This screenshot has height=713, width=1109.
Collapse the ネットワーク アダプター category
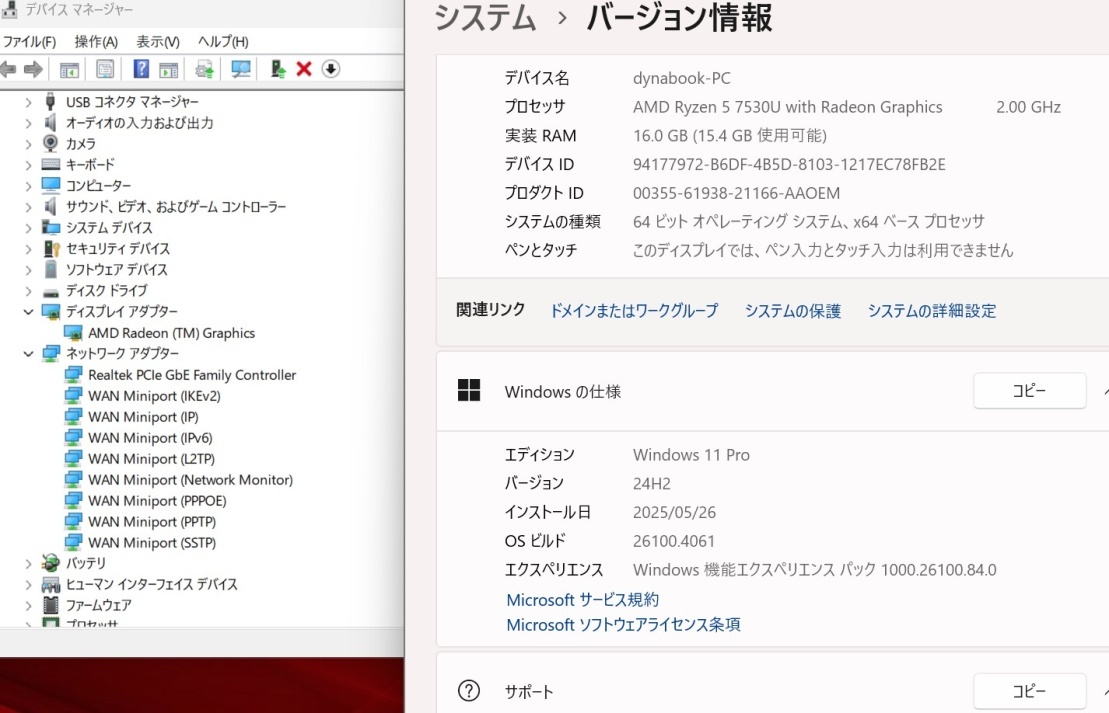pyautogui.click(x=29, y=354)
